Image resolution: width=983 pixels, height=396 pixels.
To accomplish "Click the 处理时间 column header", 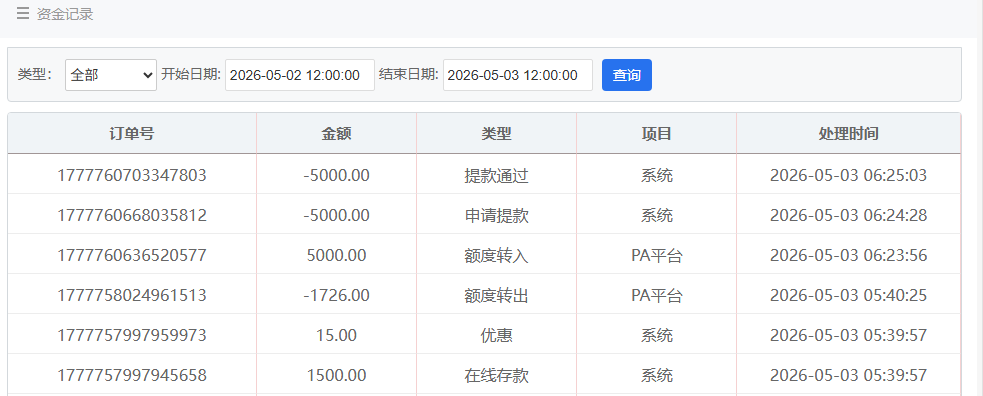I will pos(848,133).
